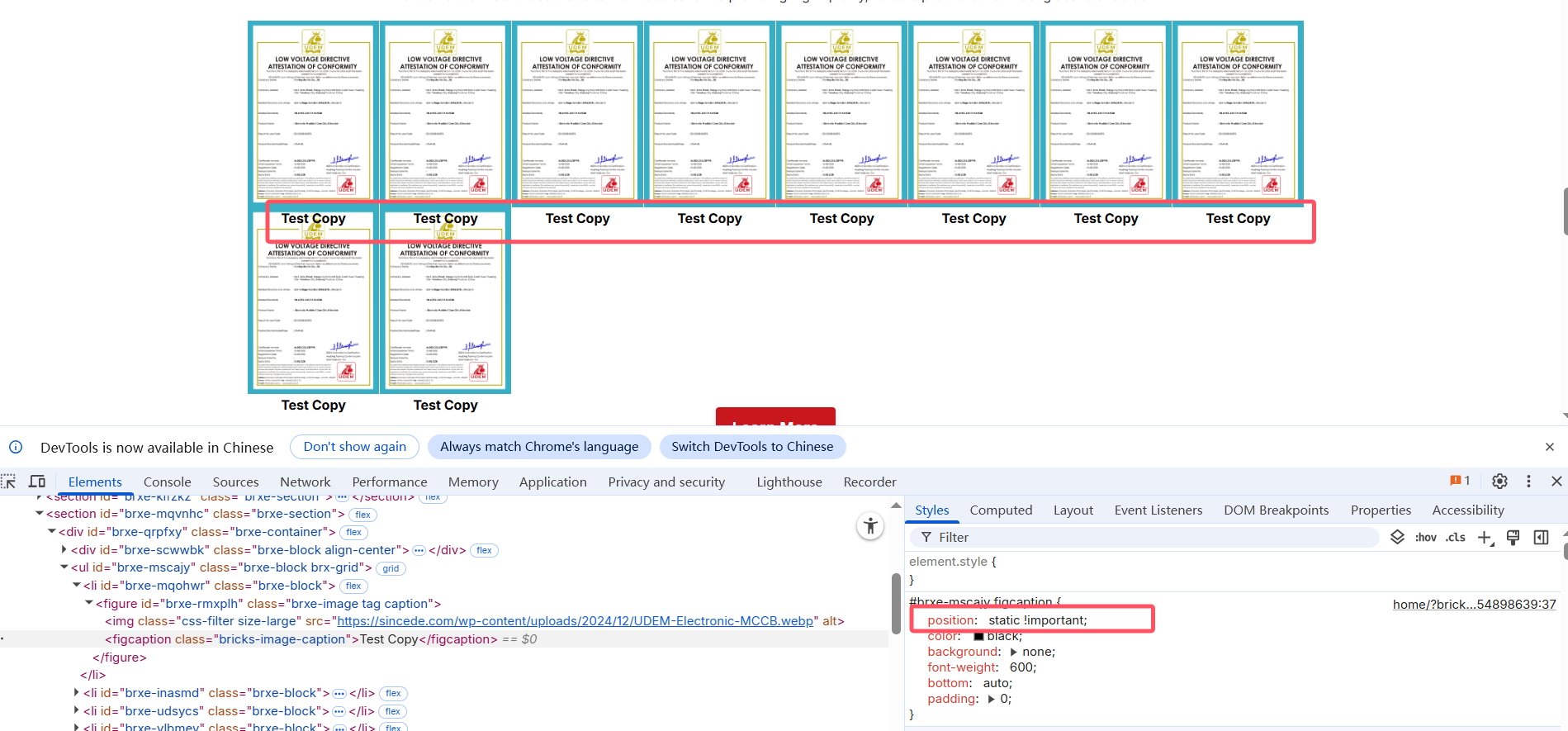Click the info icon in language banner
Viewport: 1568px width, 731px height.
tap(16, 447)
